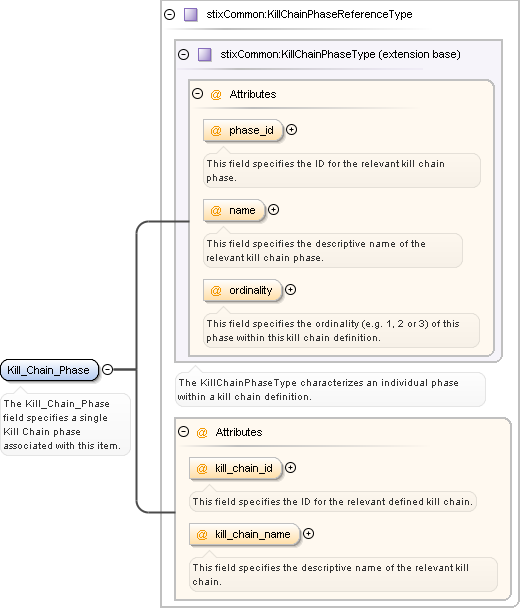Select the kill_chain_id attribute box
This screenshot has width=521, height=609.
click(235, 468)
